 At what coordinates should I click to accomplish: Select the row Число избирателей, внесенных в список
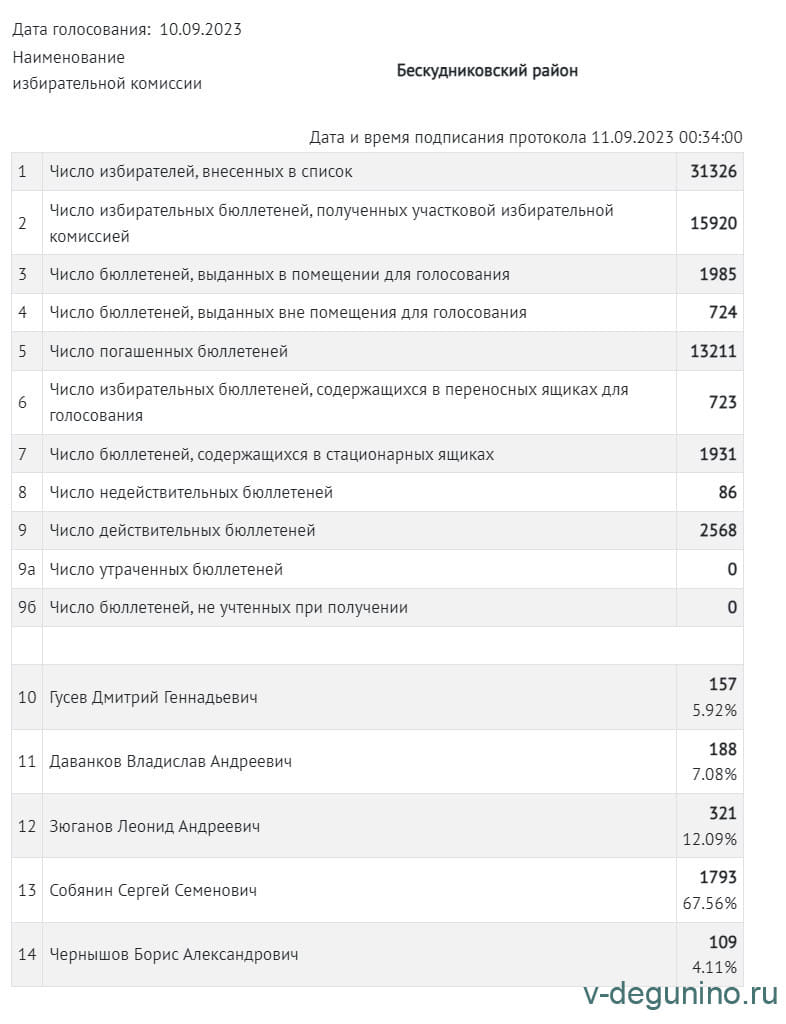click(x=201, y=172)
